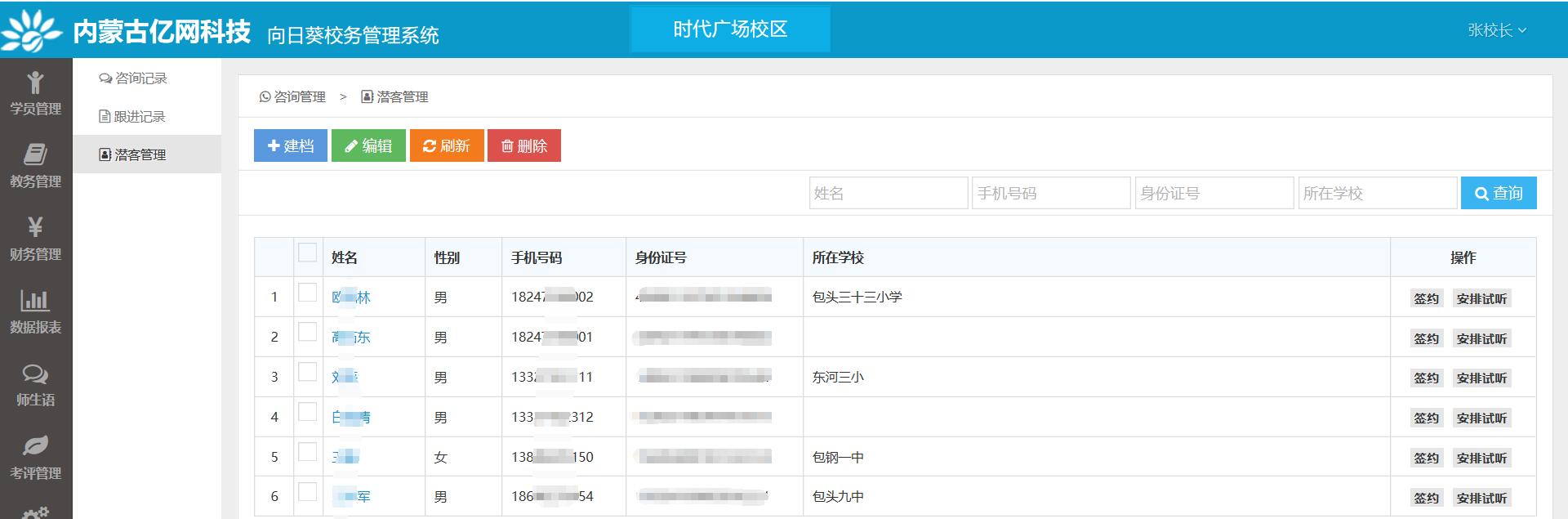Click the 查询 search button
1568x519 pixels.
tap(1498, 193)
